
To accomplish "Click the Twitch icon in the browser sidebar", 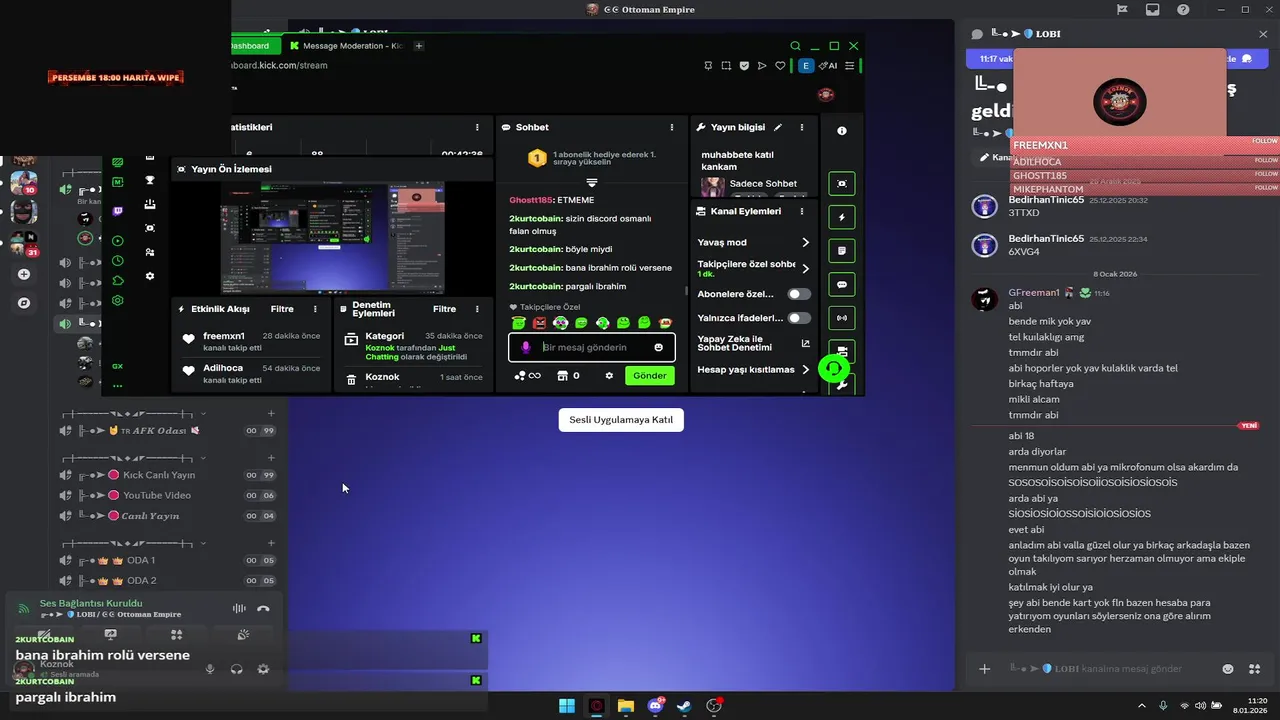I will pyautogui.click(x=118, y=211).
